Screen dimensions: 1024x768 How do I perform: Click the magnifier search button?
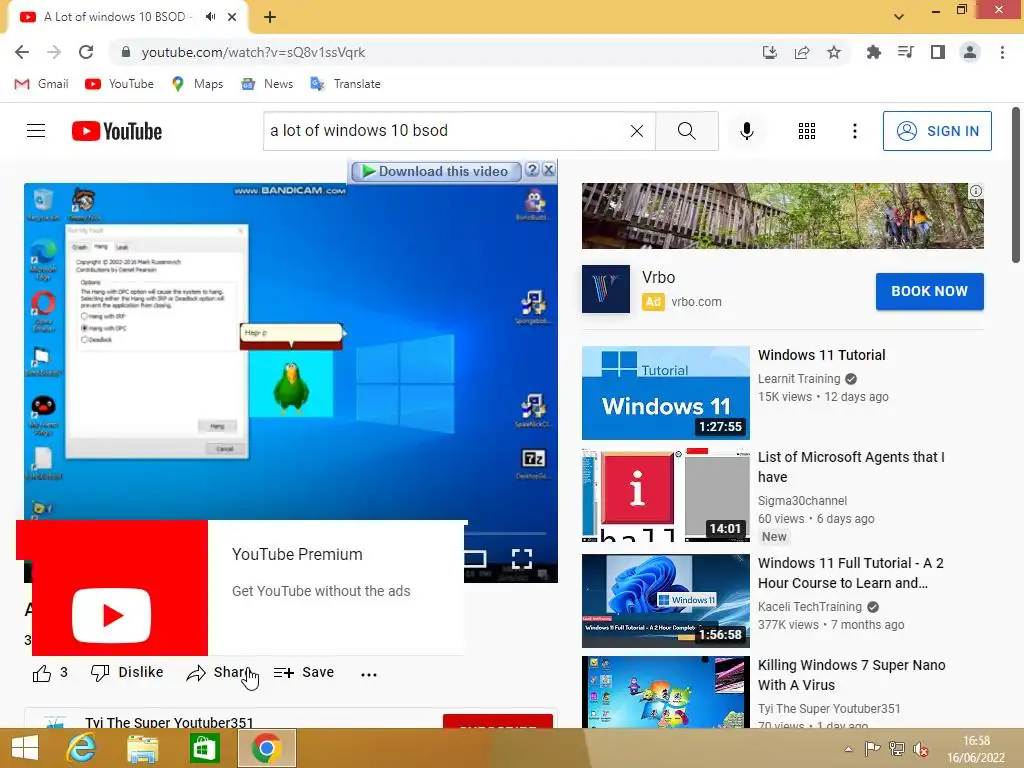pyautogui.click(x=686, y=131)
